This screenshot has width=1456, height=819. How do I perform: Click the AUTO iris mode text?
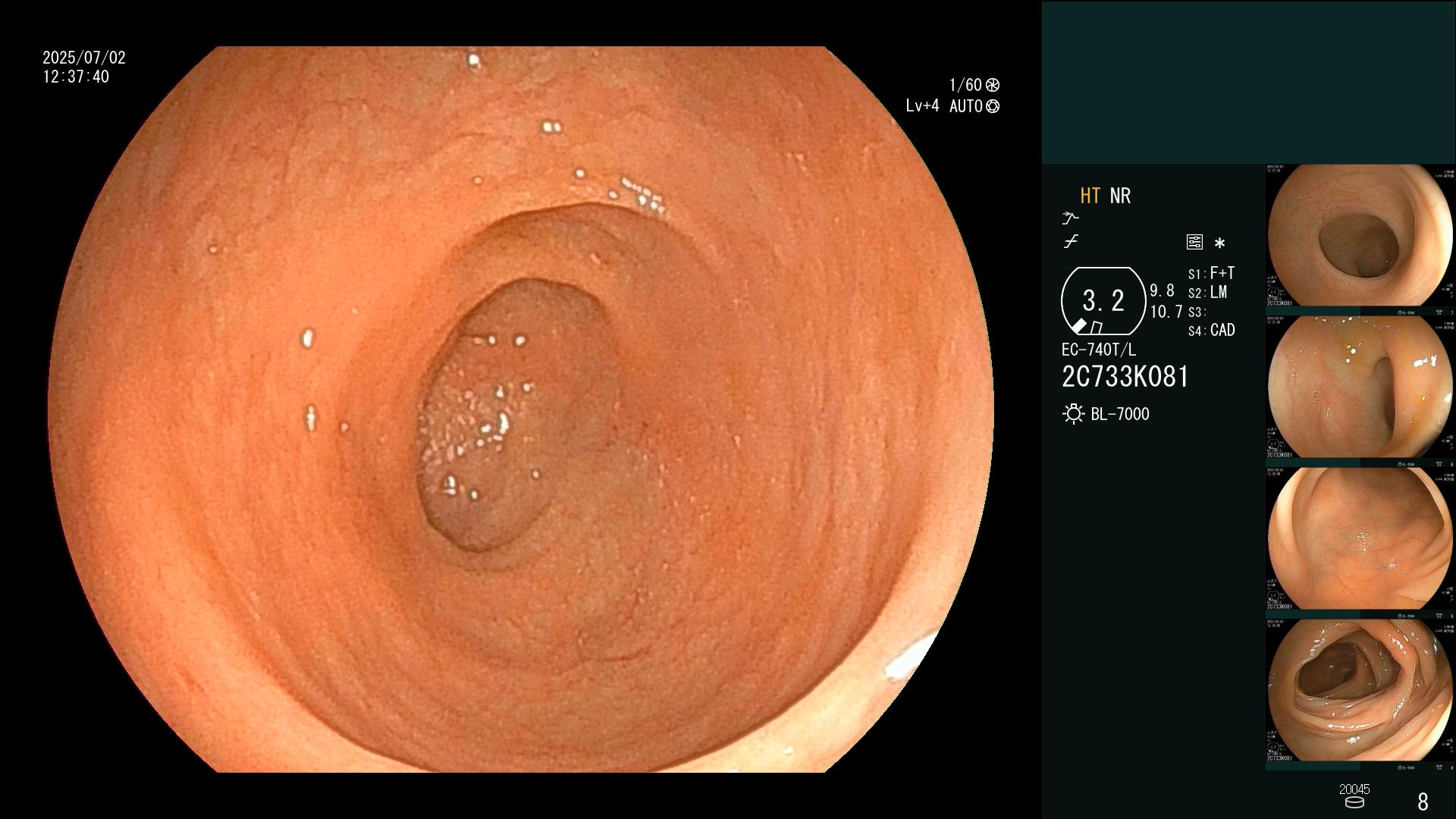(x=965, y=106)
